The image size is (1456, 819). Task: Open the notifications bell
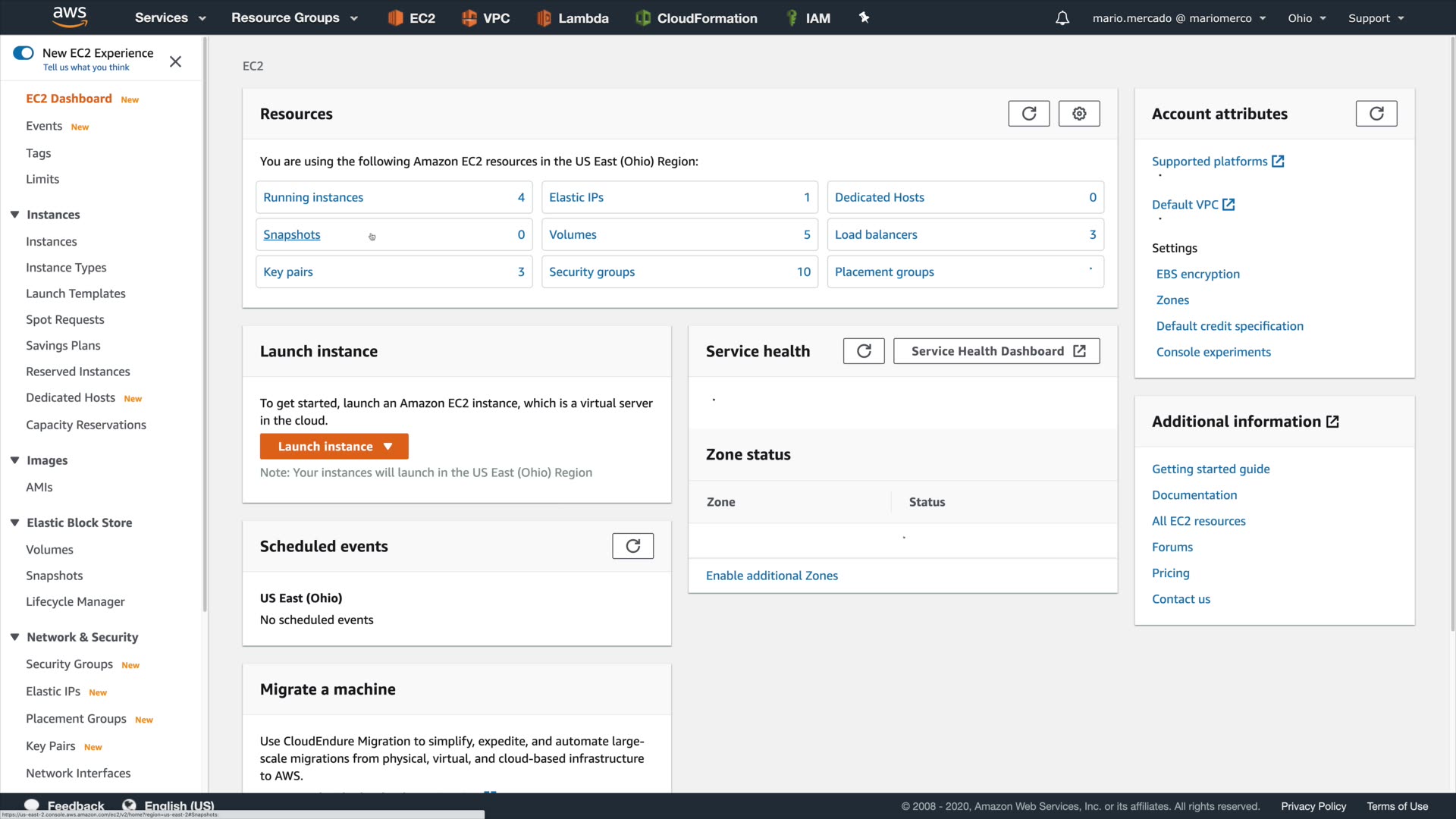1062,18
